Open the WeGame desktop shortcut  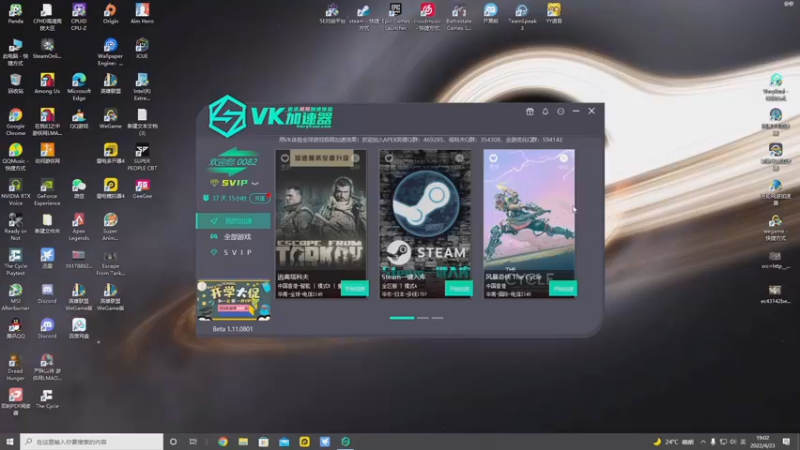[110, 118]
